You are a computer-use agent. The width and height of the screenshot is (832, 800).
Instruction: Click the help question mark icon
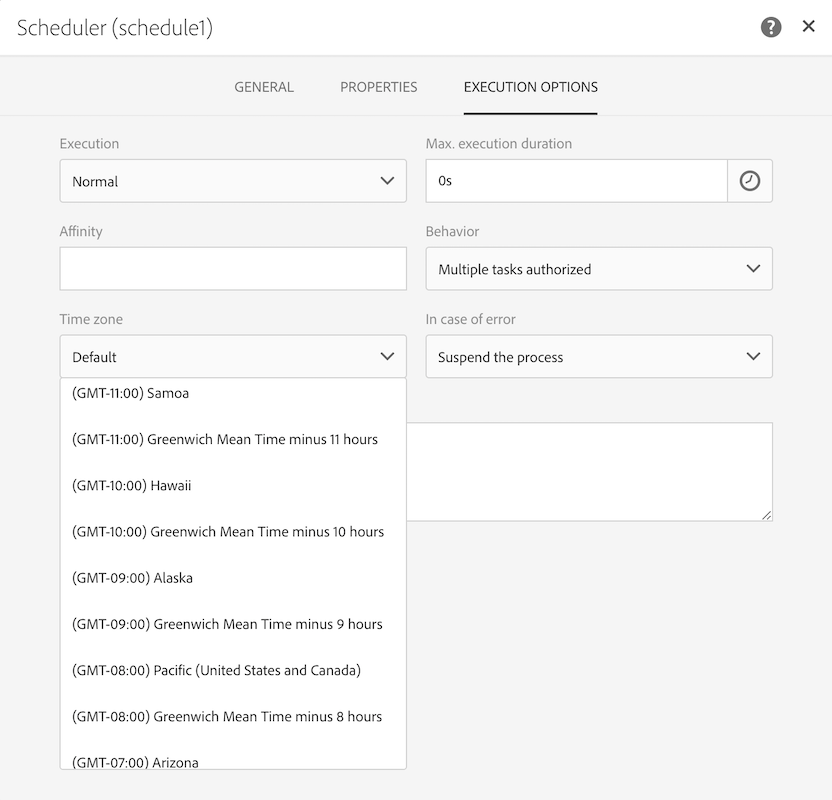[771, 27]
